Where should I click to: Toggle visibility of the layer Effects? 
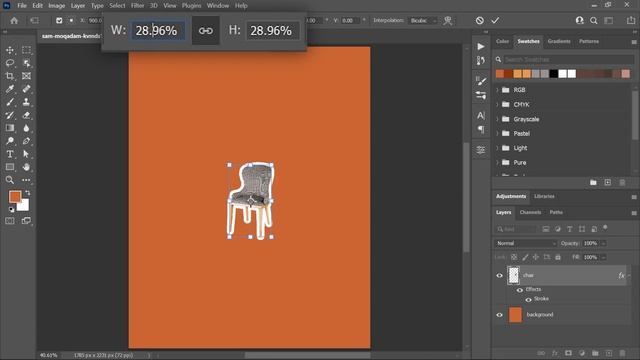coord(520,290)
